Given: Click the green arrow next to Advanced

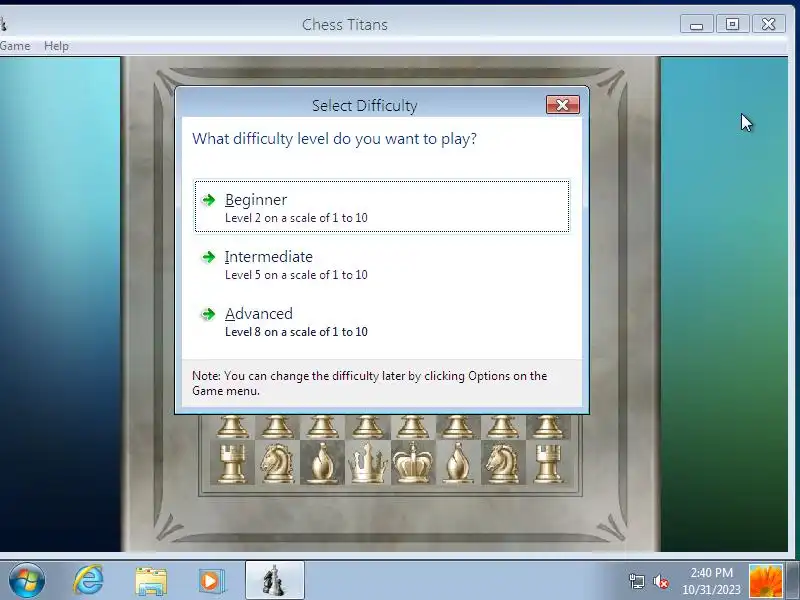Looking at the screenshot, I should [208, 314].
